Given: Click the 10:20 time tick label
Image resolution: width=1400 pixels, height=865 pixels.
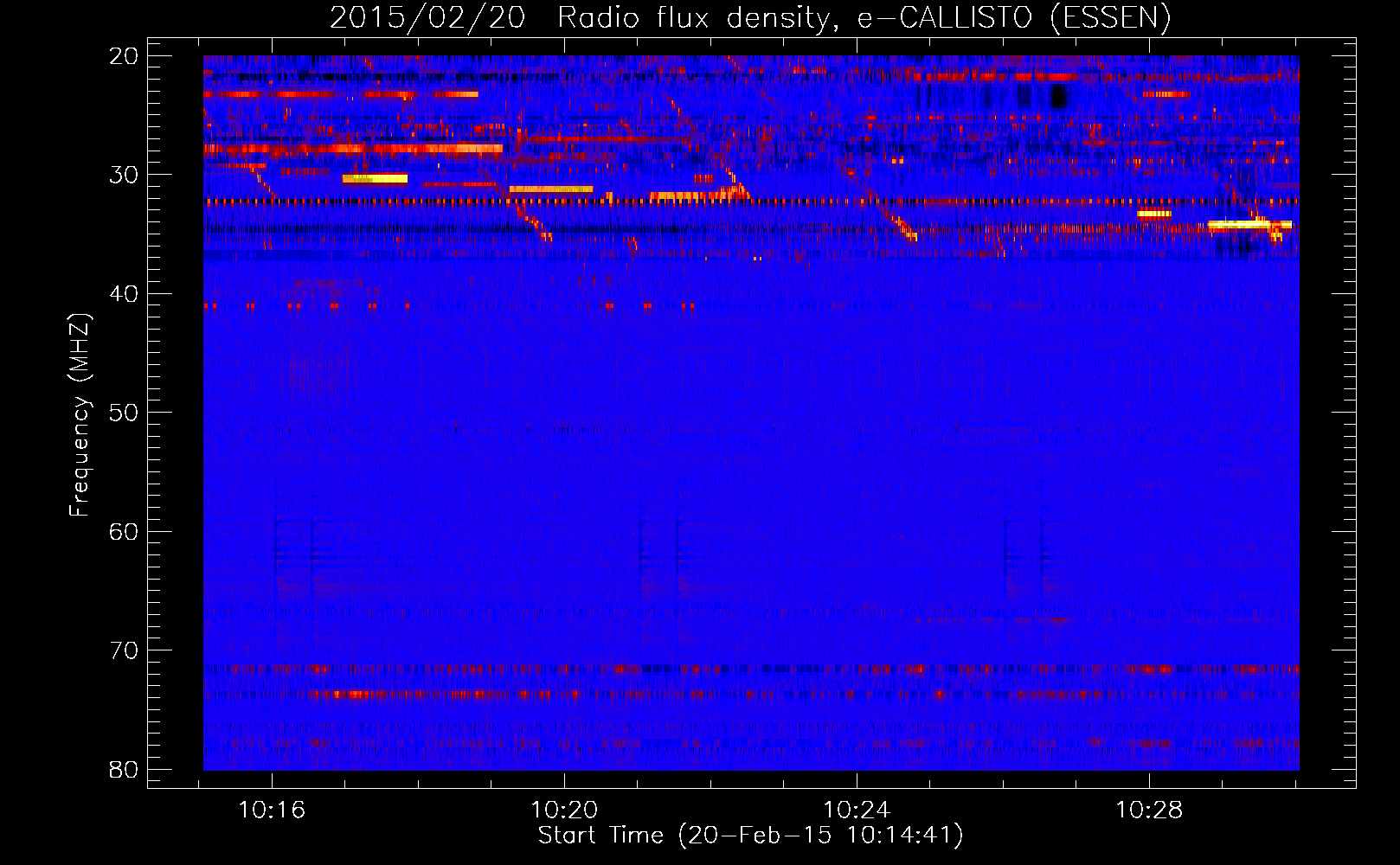Looking at the screenshot, I should 564,811.
